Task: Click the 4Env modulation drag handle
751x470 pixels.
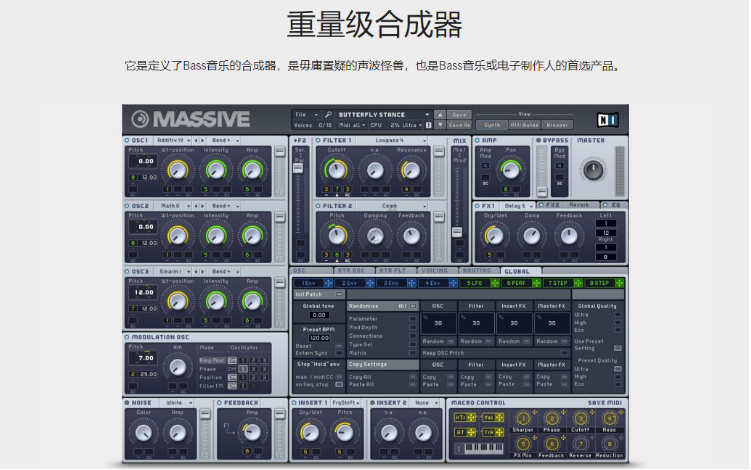Action: (453, 283)
